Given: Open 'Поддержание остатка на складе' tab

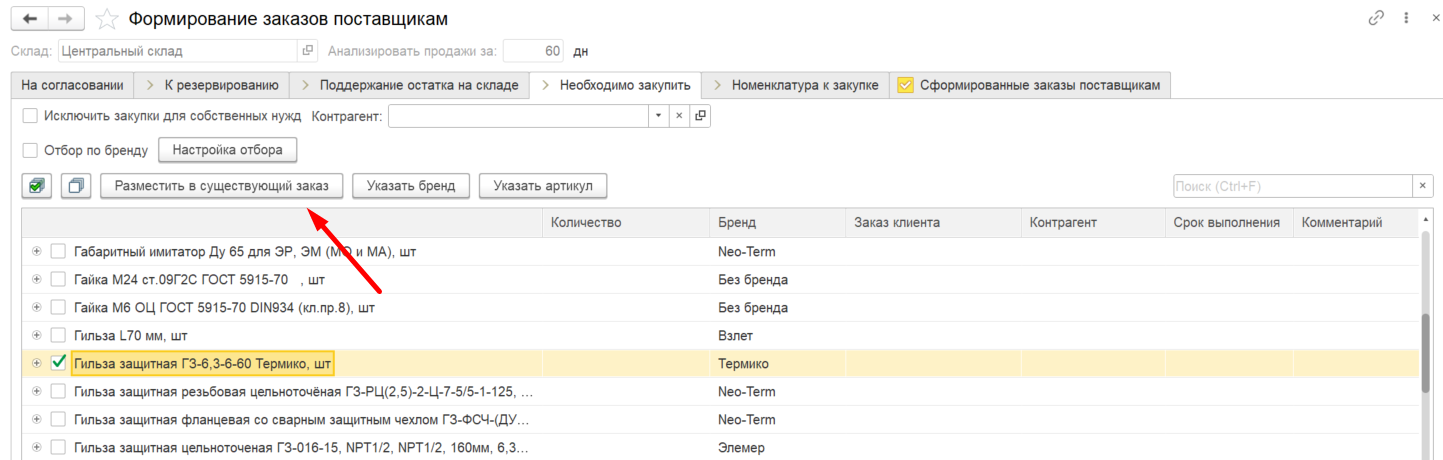Looking at the screenshot, I should coord(409,86).
